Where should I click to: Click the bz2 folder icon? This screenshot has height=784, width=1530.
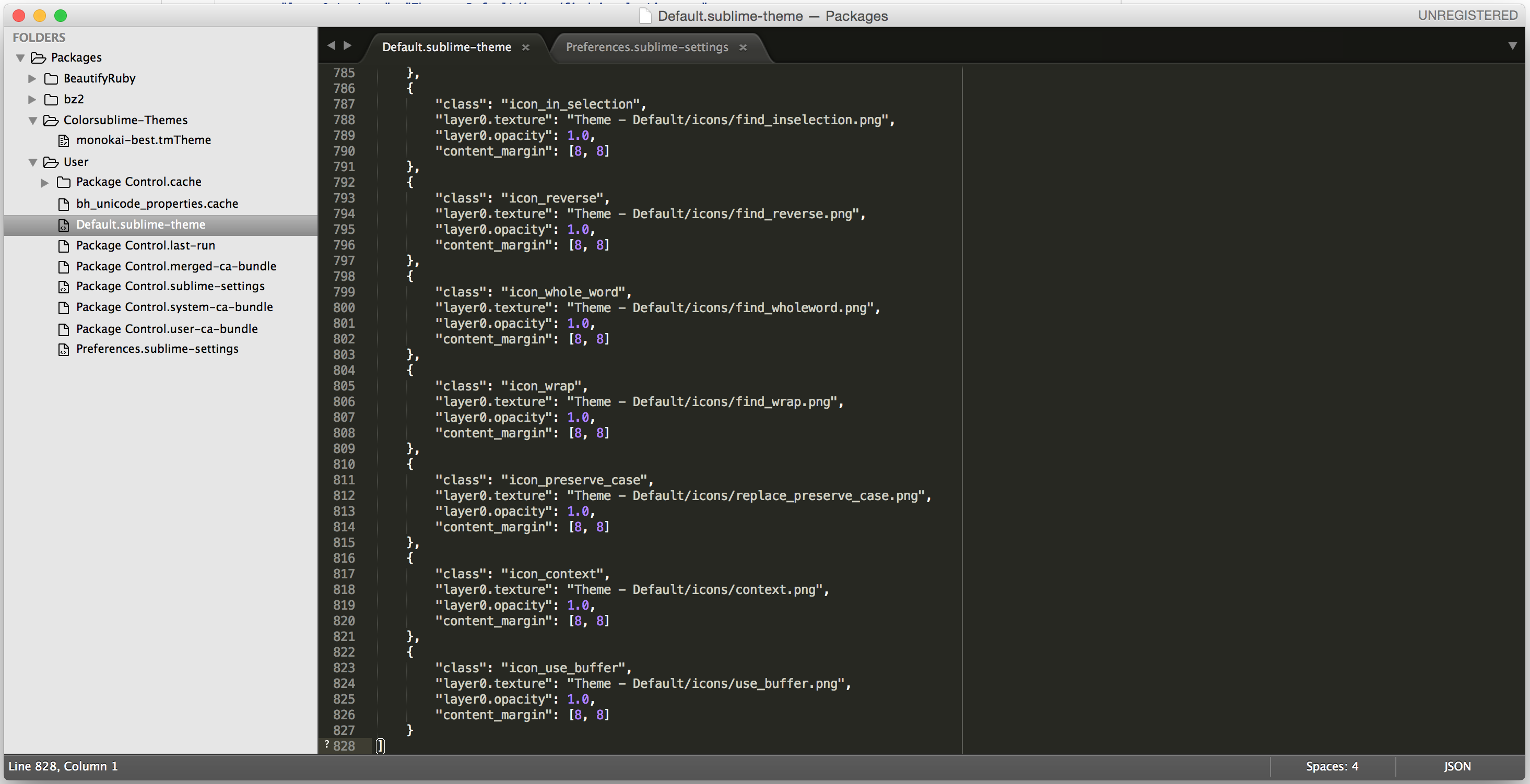tap(51, 99)
